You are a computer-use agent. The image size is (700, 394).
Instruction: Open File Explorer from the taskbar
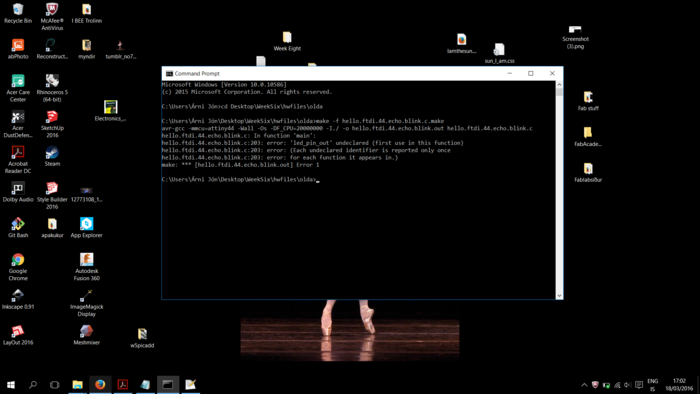tap(78, 384)
